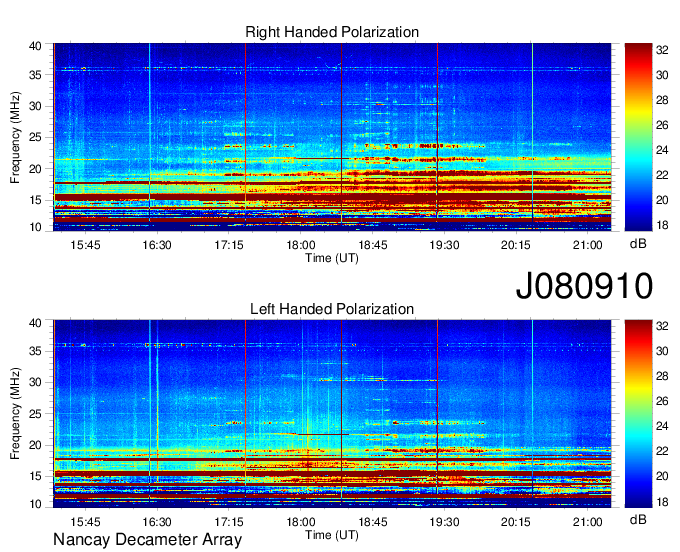This screenshot has height=552, width=680.
Task: Click the bottom colorbar's dB unit label
Action: (638, 520)
